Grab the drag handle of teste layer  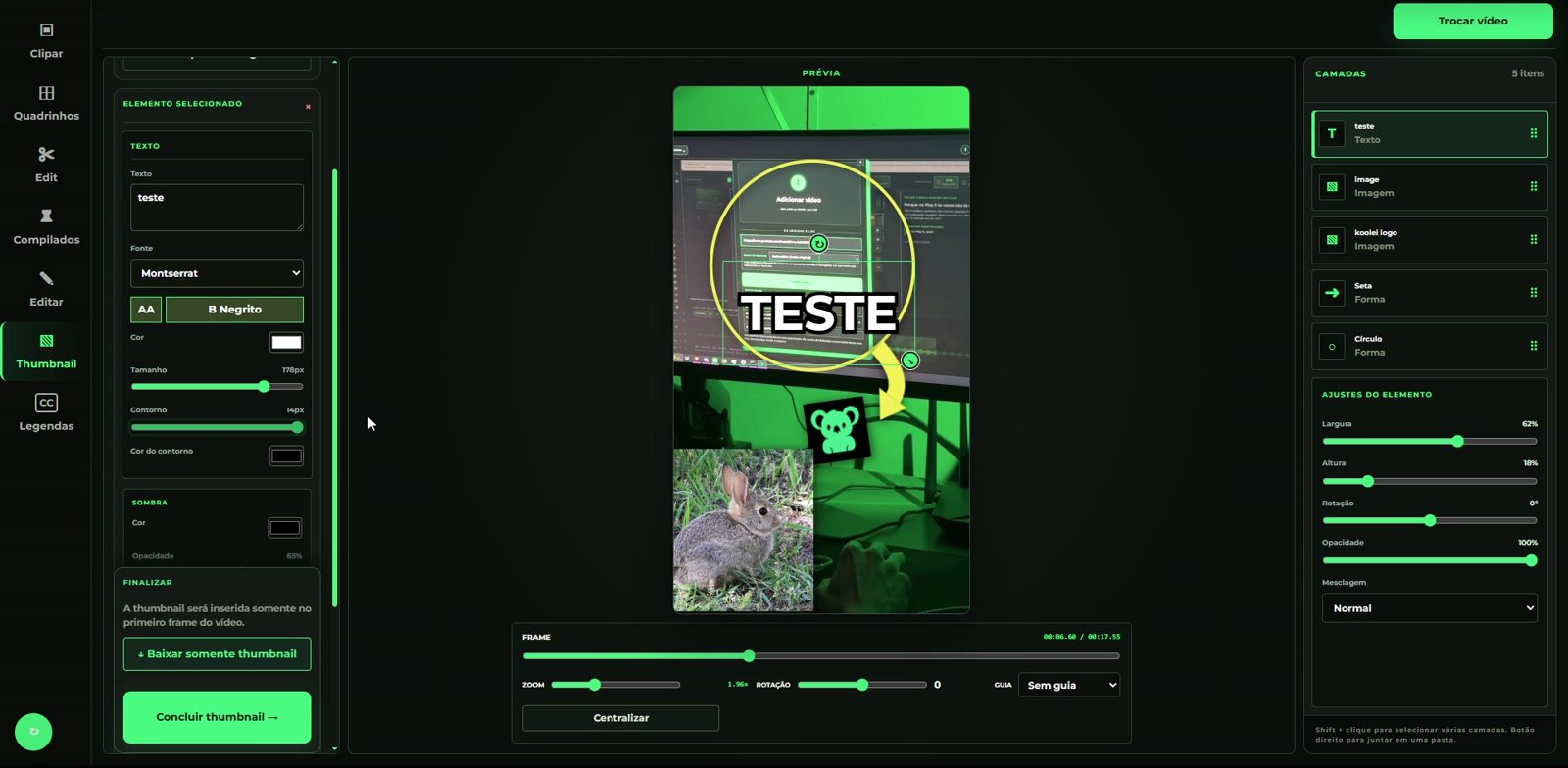coord(1534,133)
